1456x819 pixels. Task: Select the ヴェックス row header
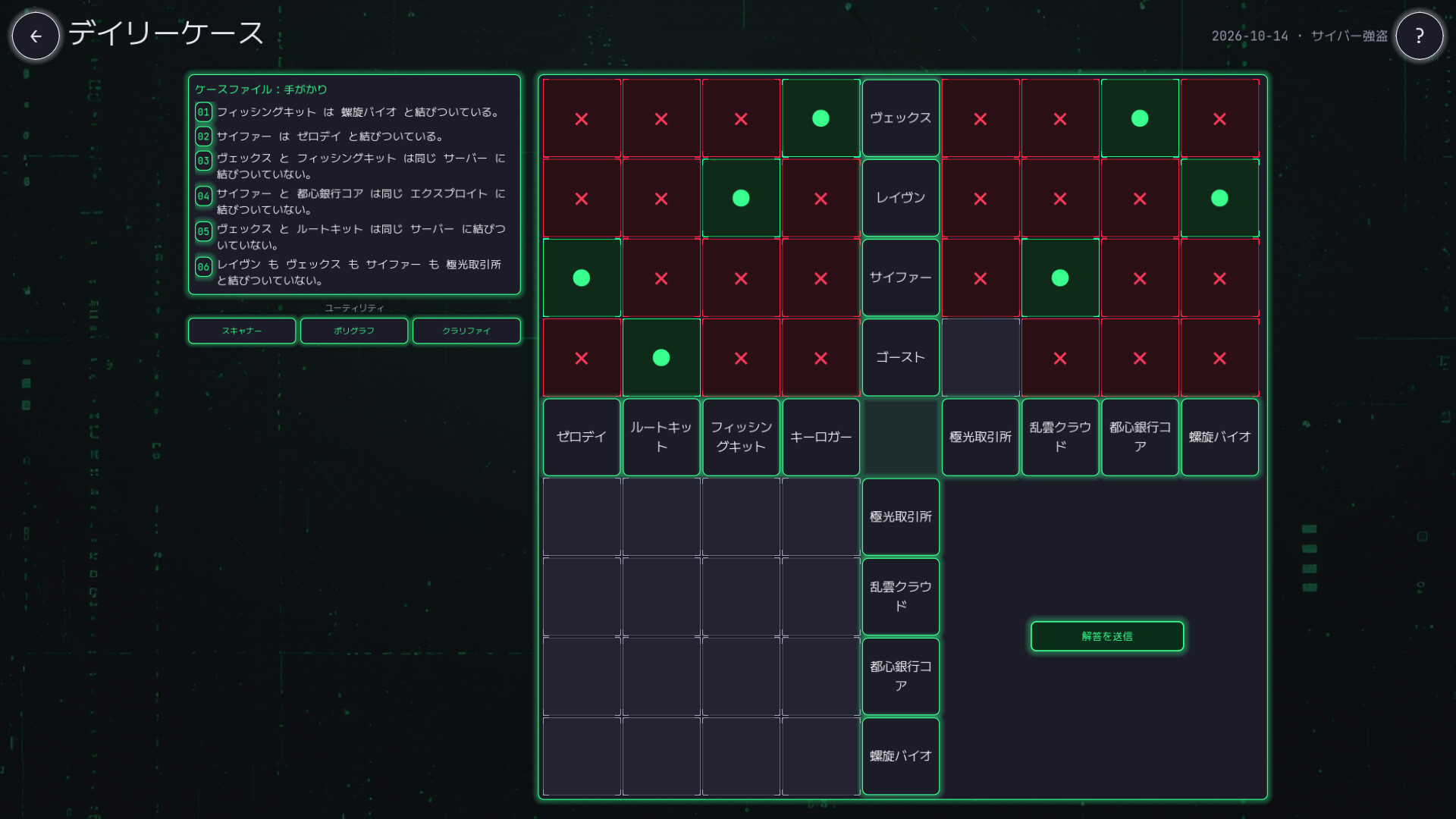point(900,118)
